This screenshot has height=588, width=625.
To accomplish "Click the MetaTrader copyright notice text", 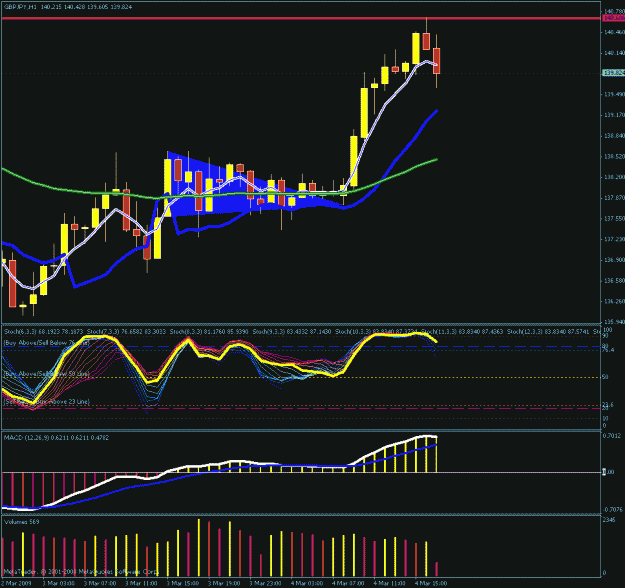I will 81,572.
